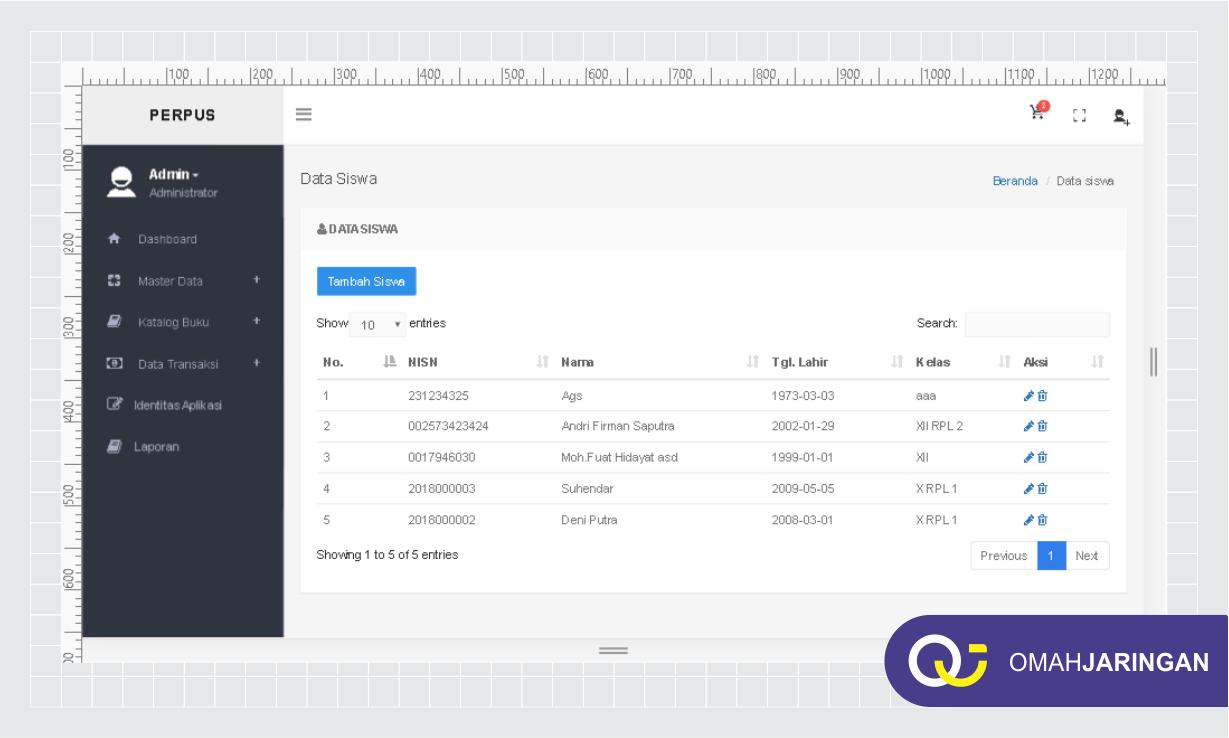1229x738 pixels.
Task: Enter fullscreen via the expand icon
Action: (1078, 116)
